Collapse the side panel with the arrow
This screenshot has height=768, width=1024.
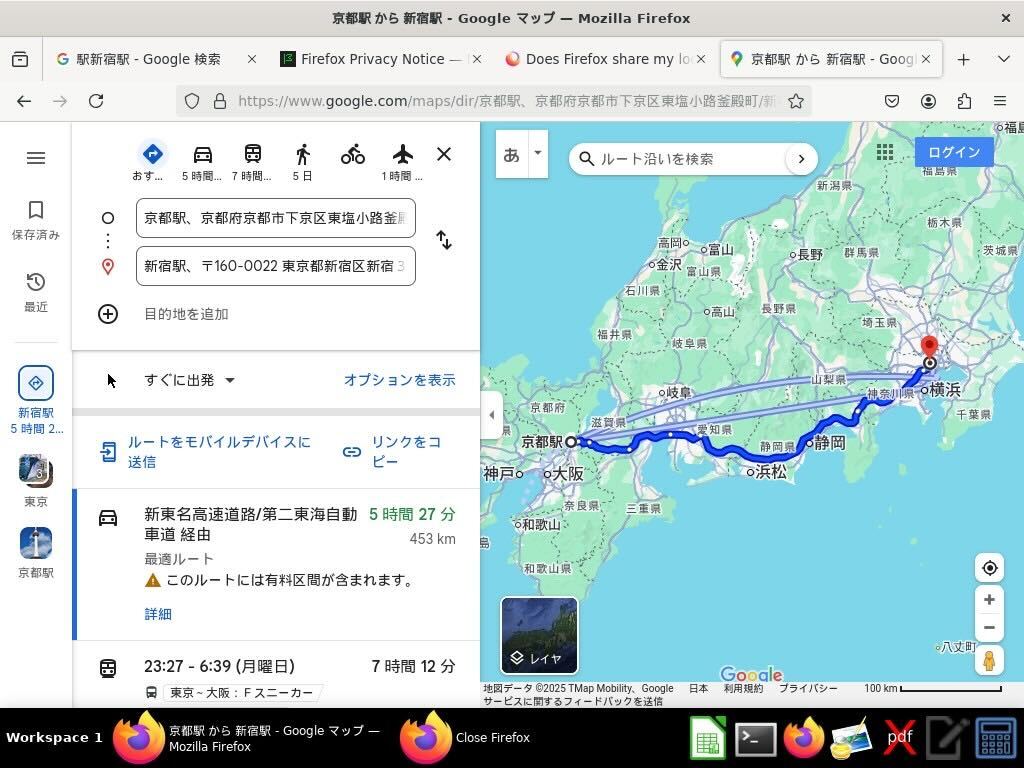[x=491, y=415]
